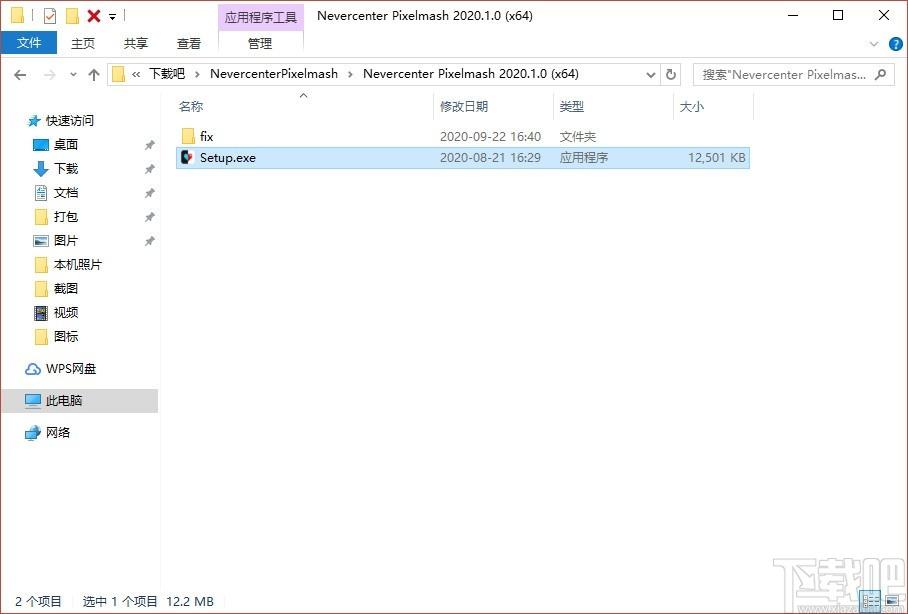Click the Setup.exe application icon

tap(186, 157)
